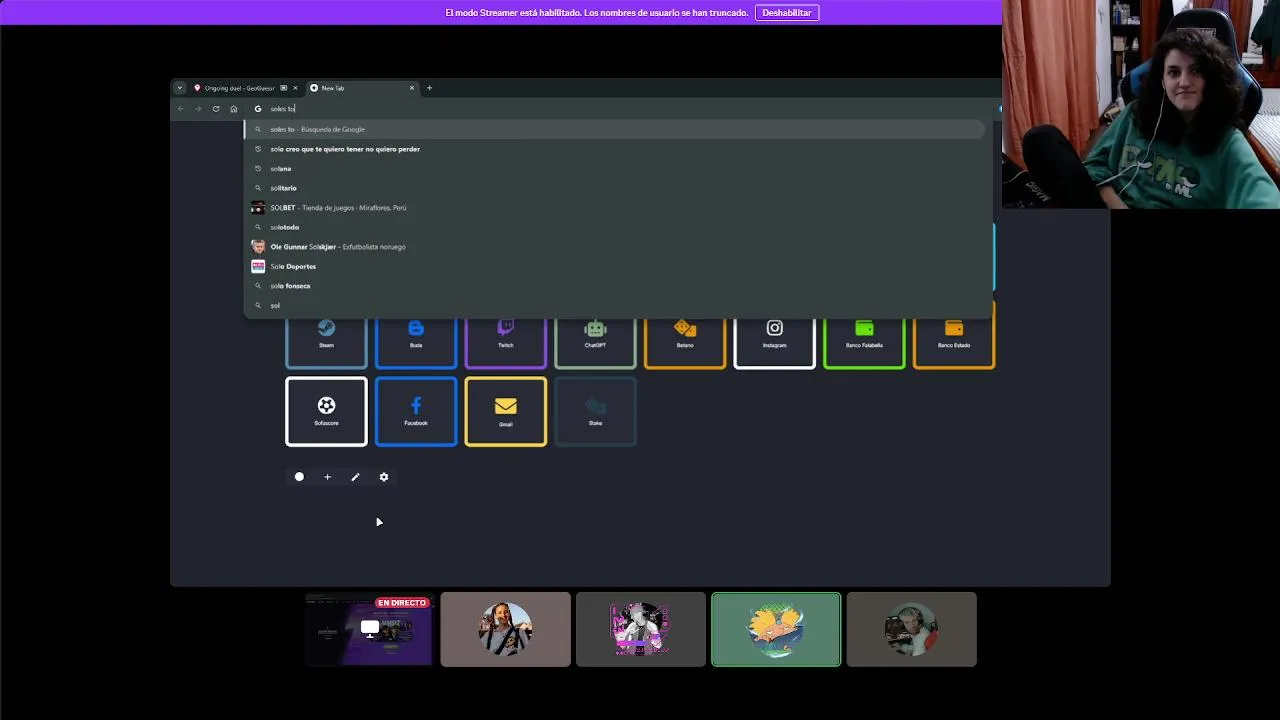Select the second participant avatar thumbnail
Image resolution: width=1280 pixels, height=720 pixels.
[x=506, y=629]
